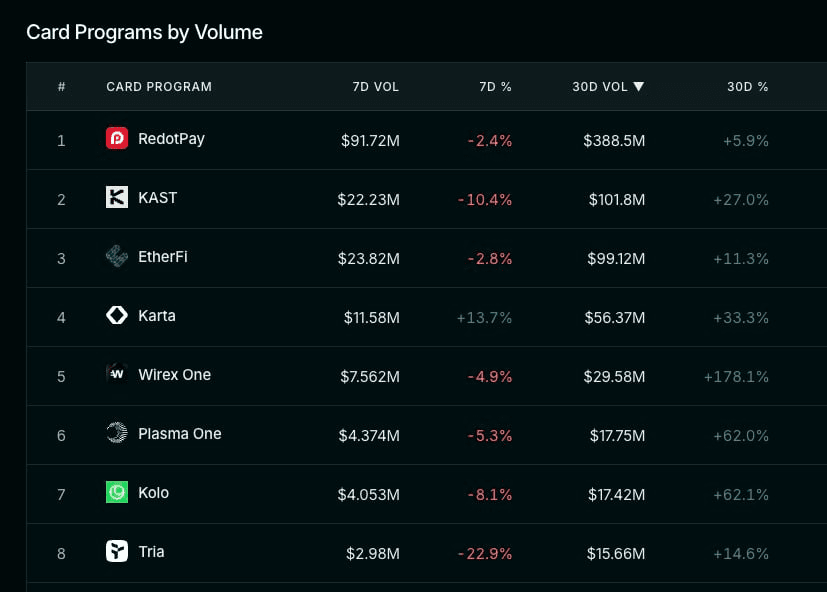Click Kolo 30D volume $17.42M
Image resolution: width=827 pixels, height=592 pixels.
coord(617,495)
